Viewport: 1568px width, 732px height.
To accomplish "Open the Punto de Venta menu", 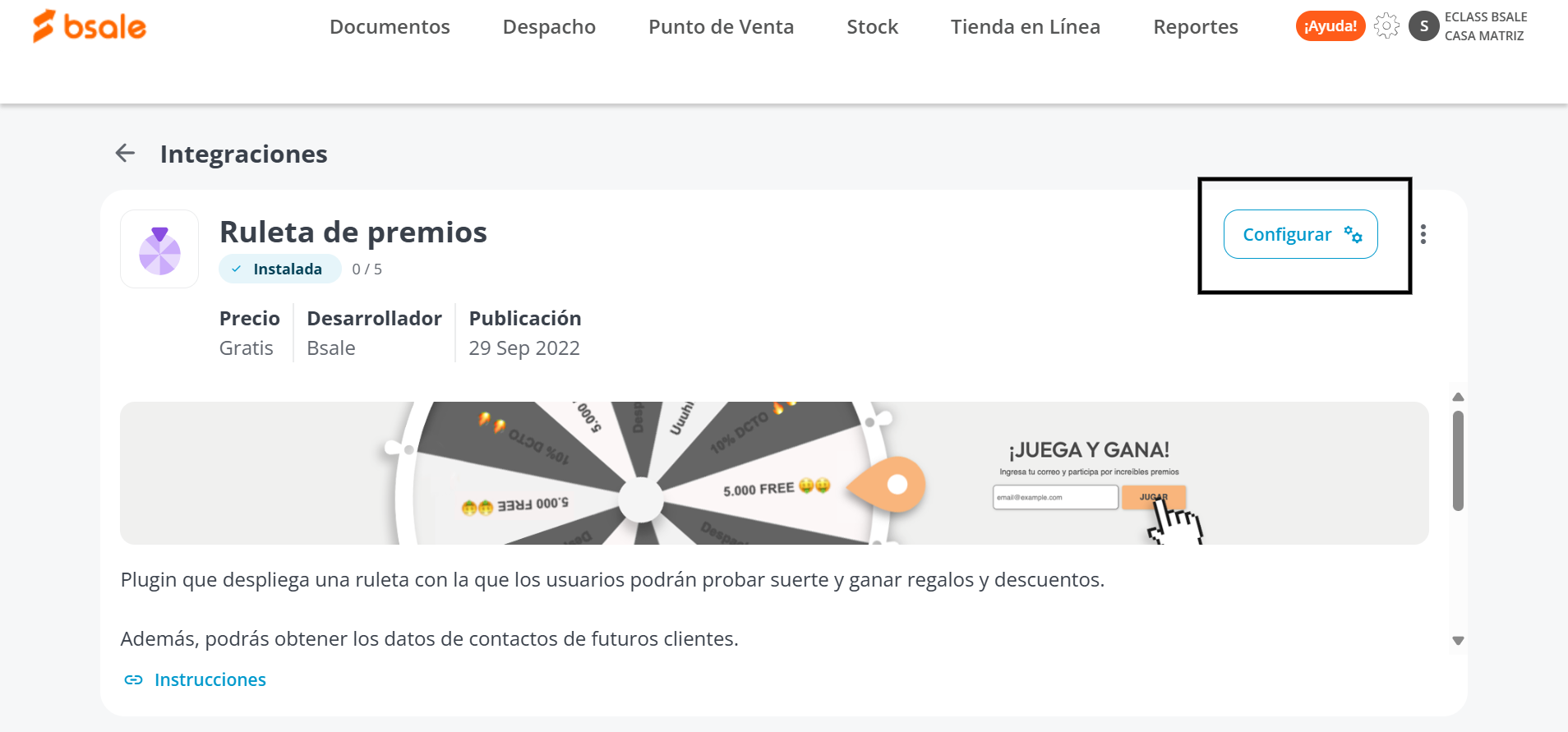I will point(721,27).
